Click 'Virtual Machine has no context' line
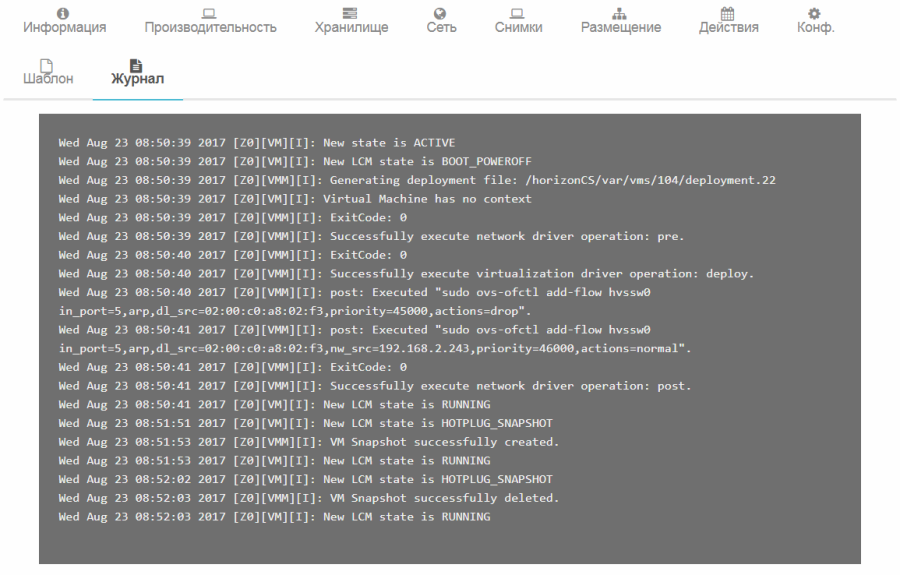The width and height of the screenshot is (900, 575). (x=295, y=199)
